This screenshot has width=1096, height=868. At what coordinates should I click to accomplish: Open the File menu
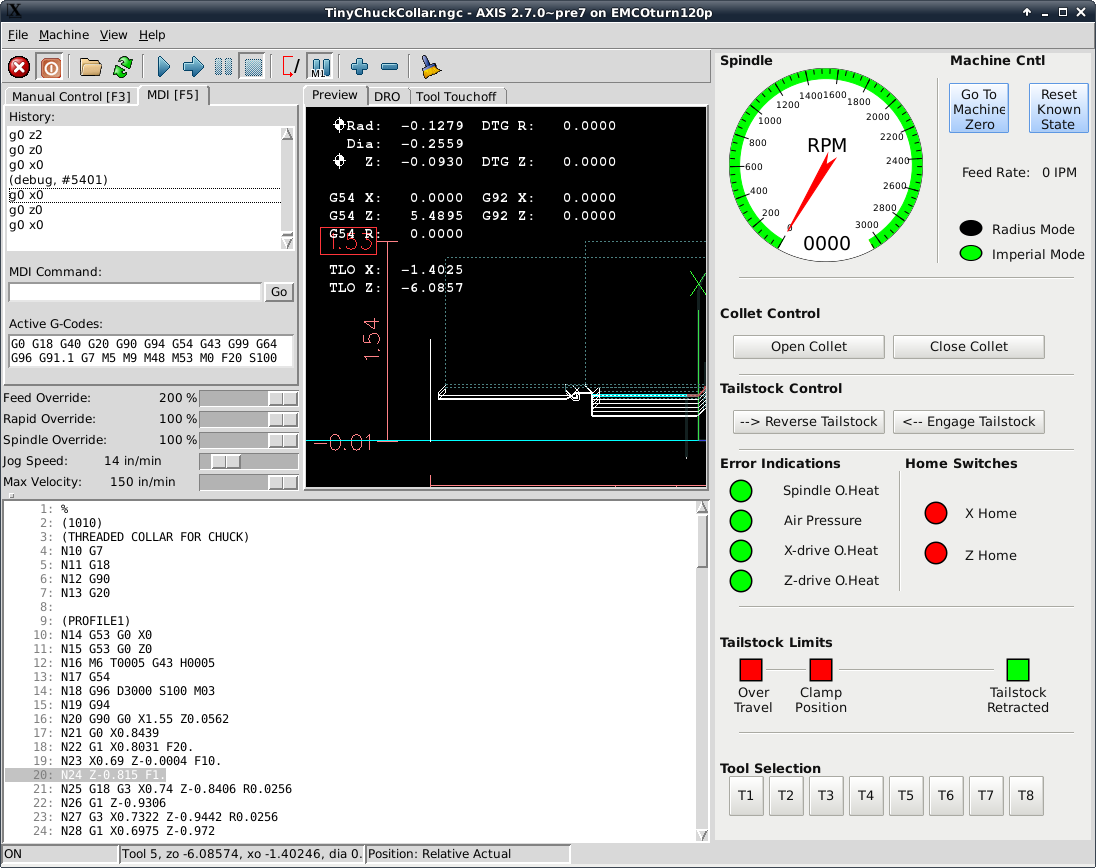[18, 35]
